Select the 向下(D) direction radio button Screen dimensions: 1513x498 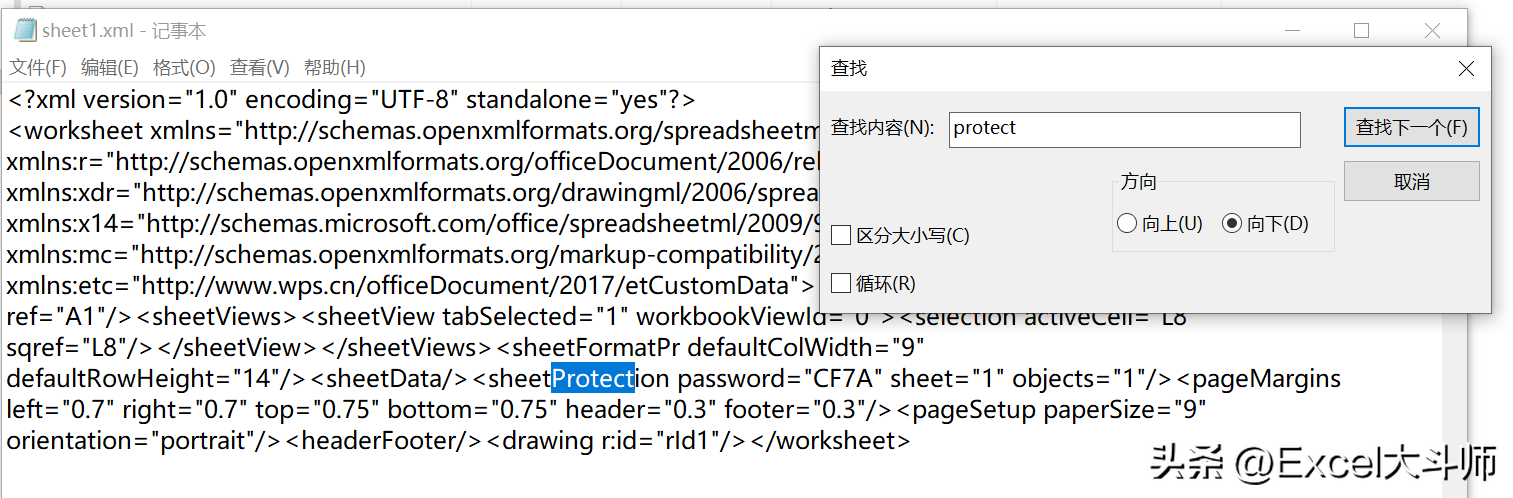click(x=1232, y=224)
